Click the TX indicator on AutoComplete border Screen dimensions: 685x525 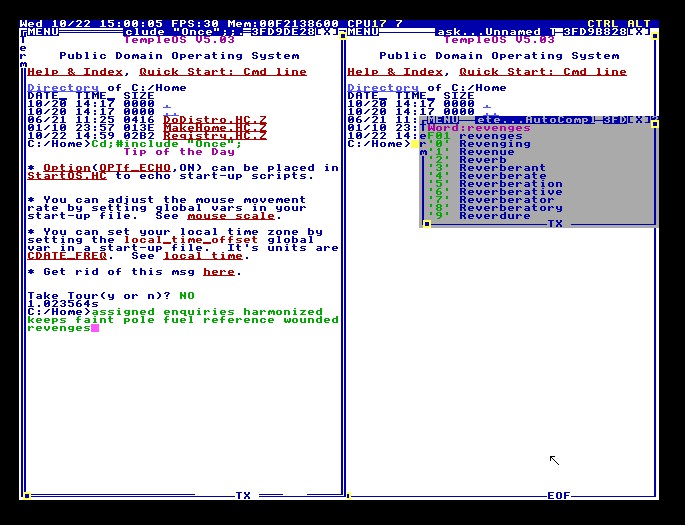[555, 224]
